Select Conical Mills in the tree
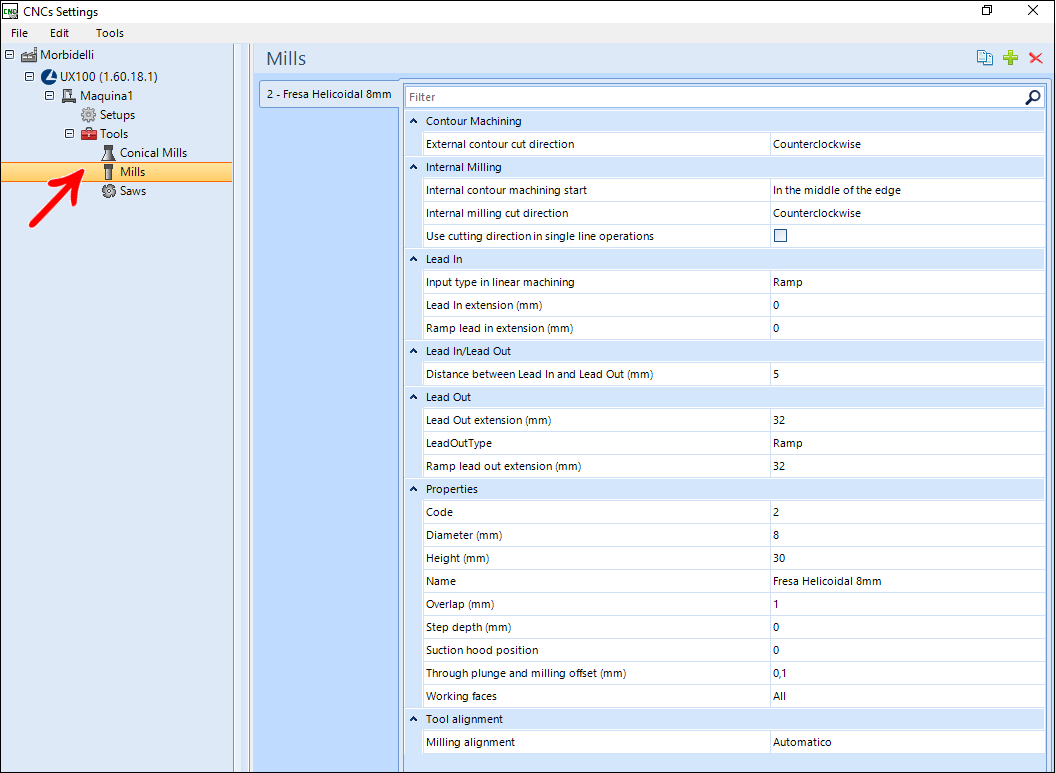 (x=154, y=153)
